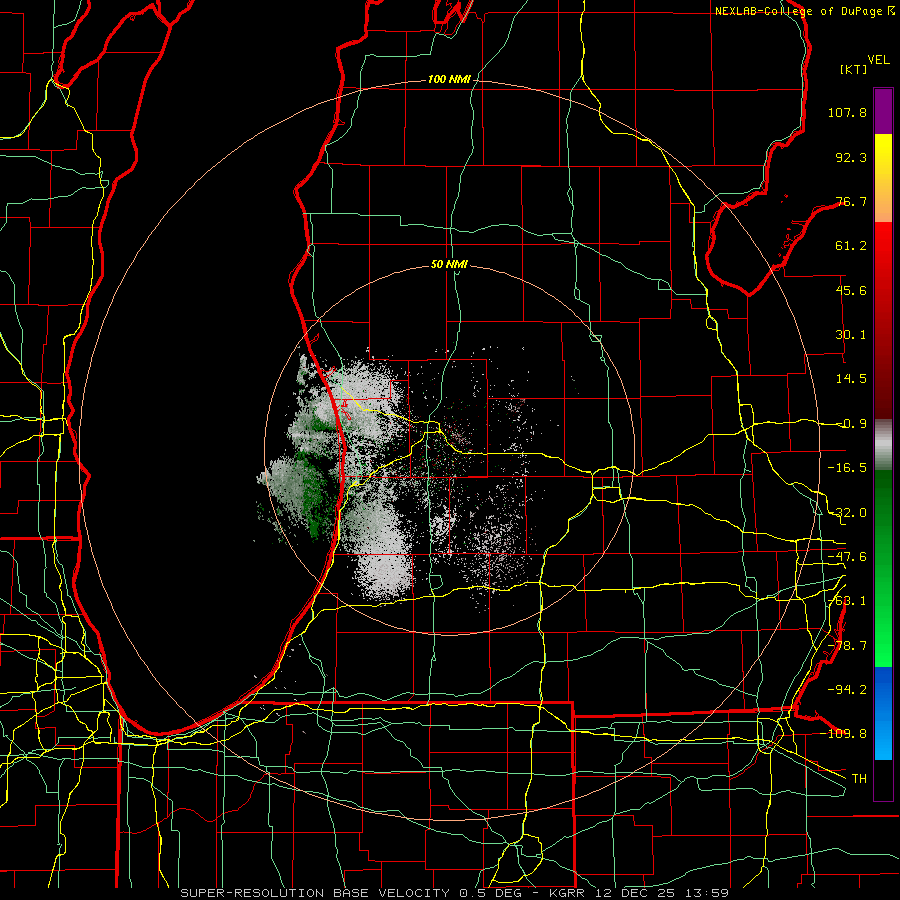Screen dimensions: 900x900
Task: Click the green segment of the color bar
Action: click(883, 568)
